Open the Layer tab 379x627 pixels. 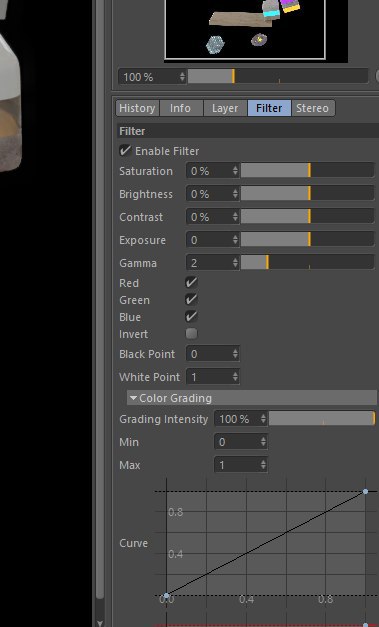[x=225, y=108]
